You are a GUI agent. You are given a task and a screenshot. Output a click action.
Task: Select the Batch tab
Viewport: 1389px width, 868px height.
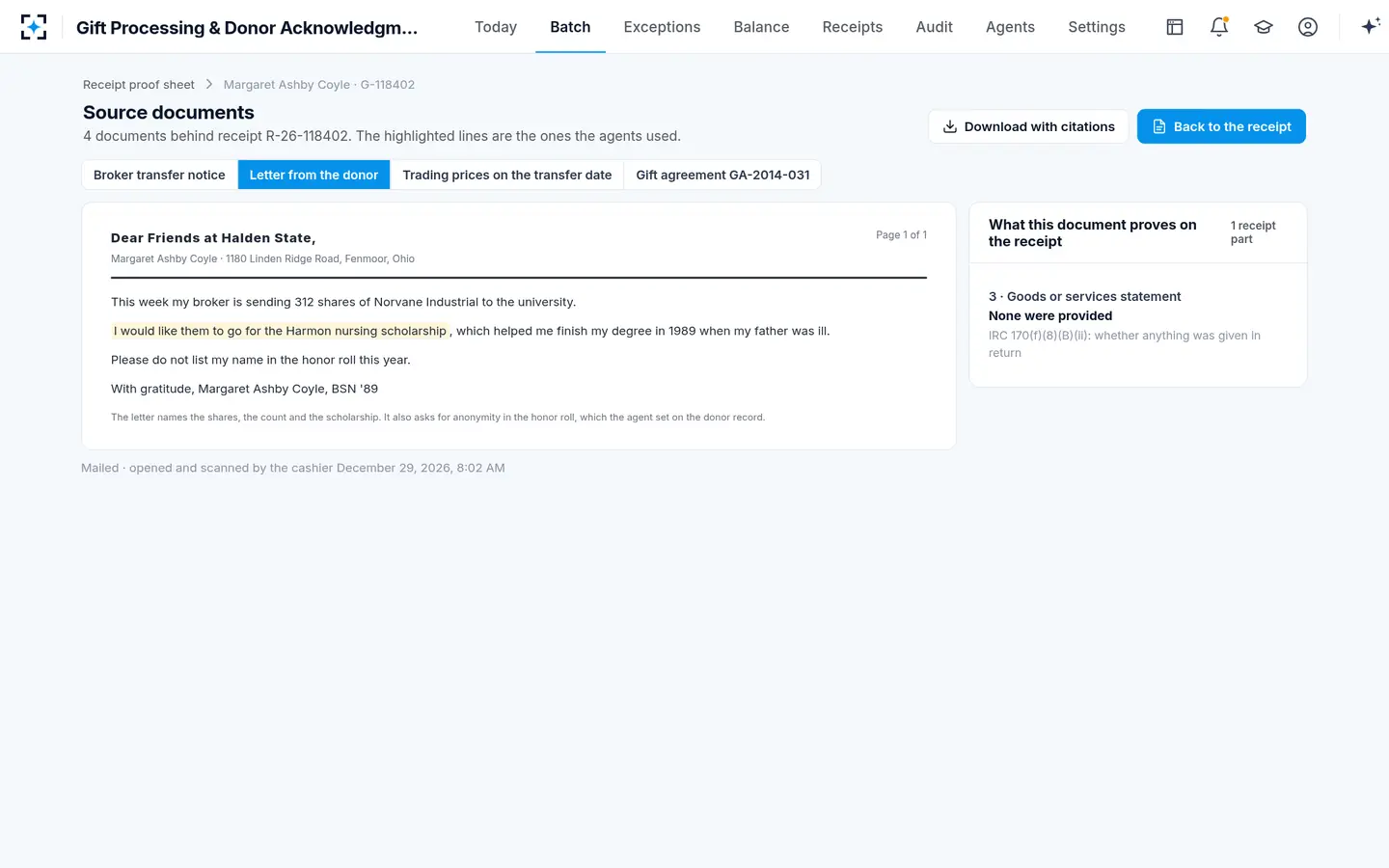coord(570,27)
